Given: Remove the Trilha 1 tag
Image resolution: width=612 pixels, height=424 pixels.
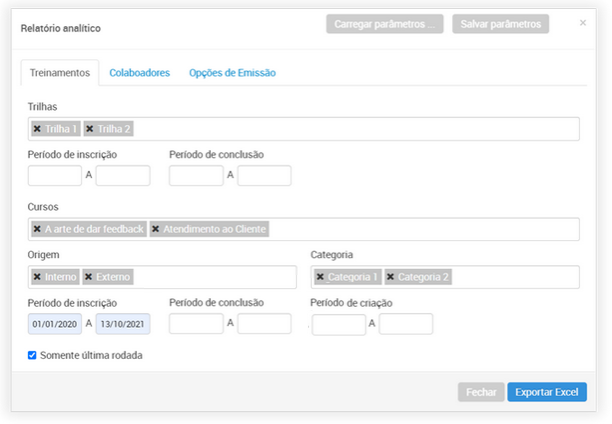Looking at the screenshot, I should click(37, 129).
